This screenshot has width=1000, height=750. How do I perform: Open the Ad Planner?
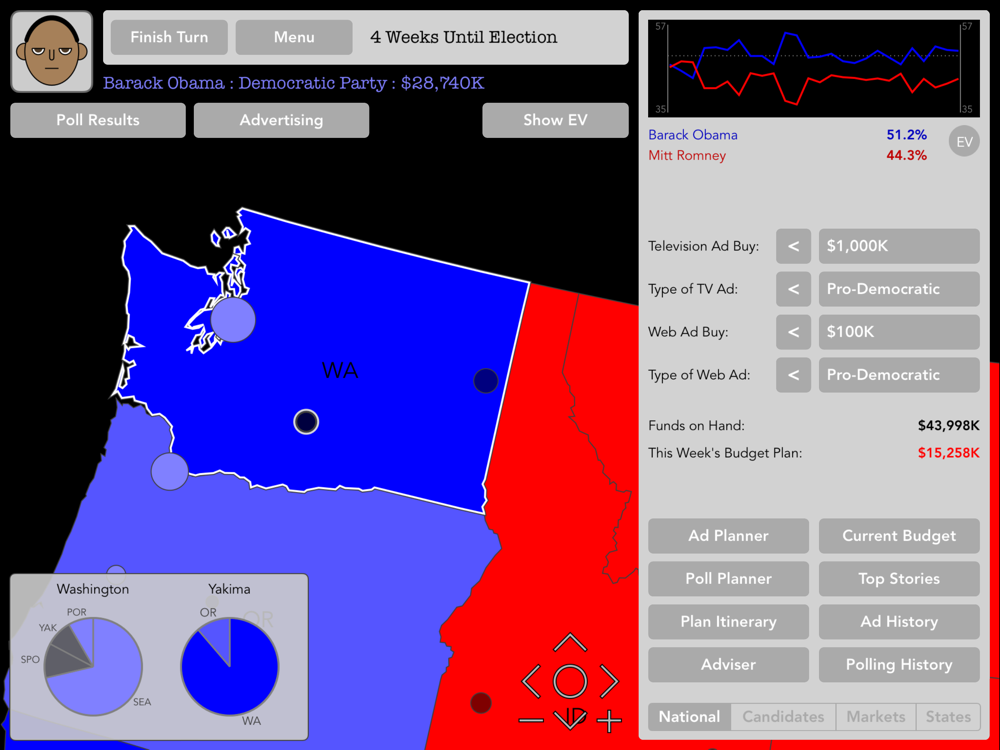pos(728,536)
